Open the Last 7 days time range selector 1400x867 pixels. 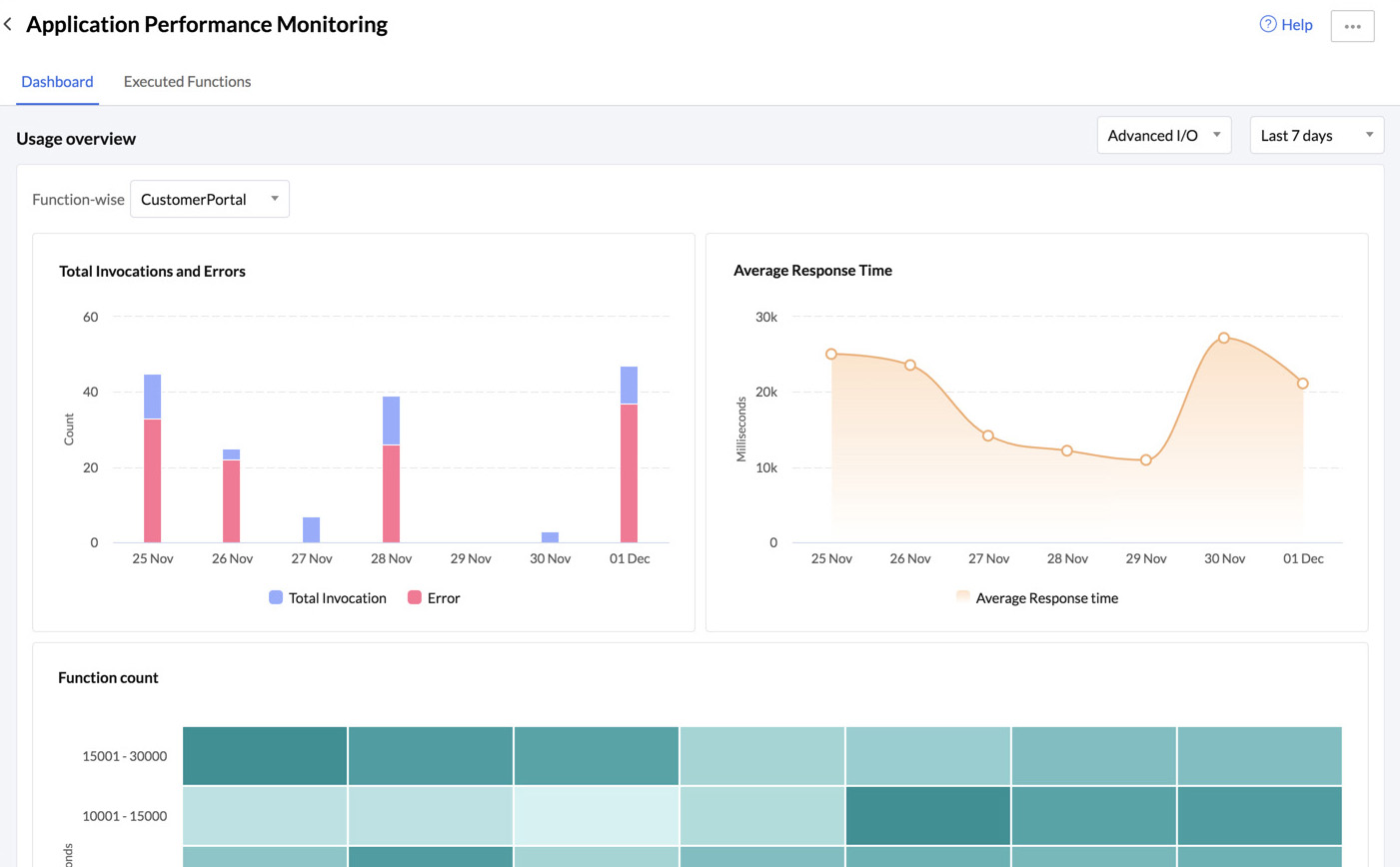(x=1316, y=135)
